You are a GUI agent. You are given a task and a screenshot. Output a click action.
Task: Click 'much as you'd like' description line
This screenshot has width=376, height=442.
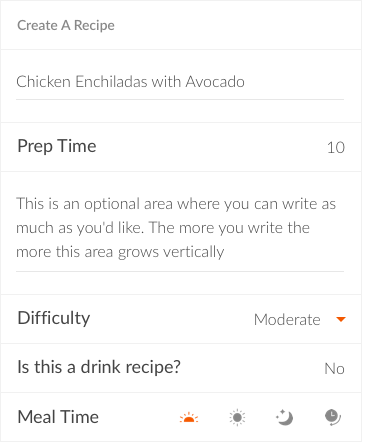click(x=80, y=228)
